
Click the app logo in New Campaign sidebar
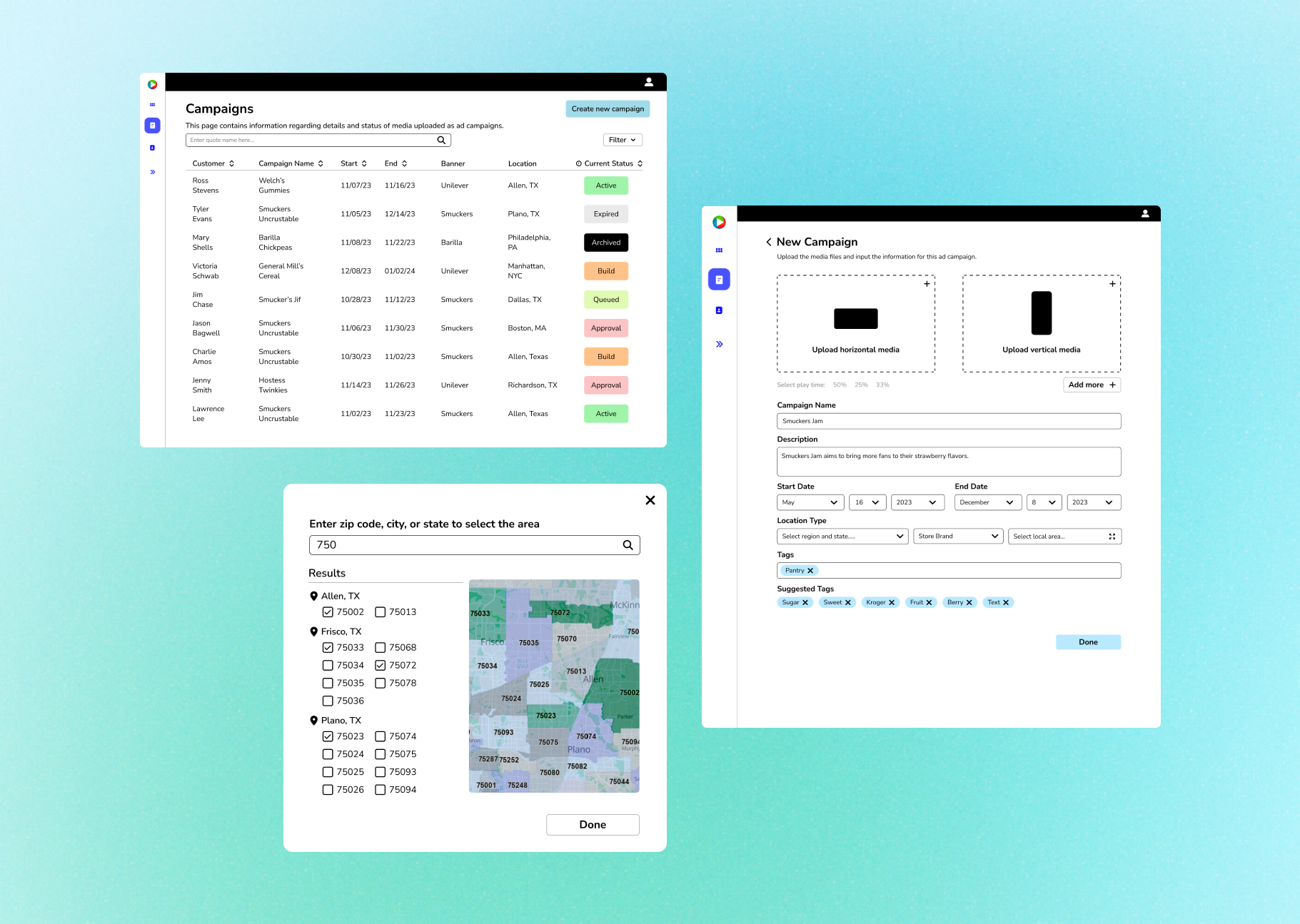(719, 222)
